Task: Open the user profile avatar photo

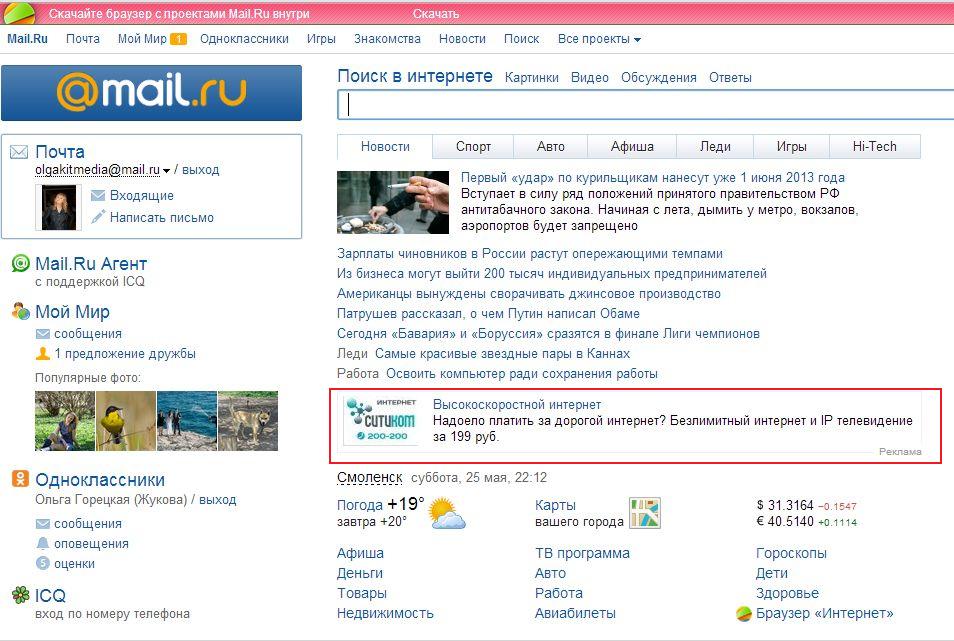Action: 58,207
